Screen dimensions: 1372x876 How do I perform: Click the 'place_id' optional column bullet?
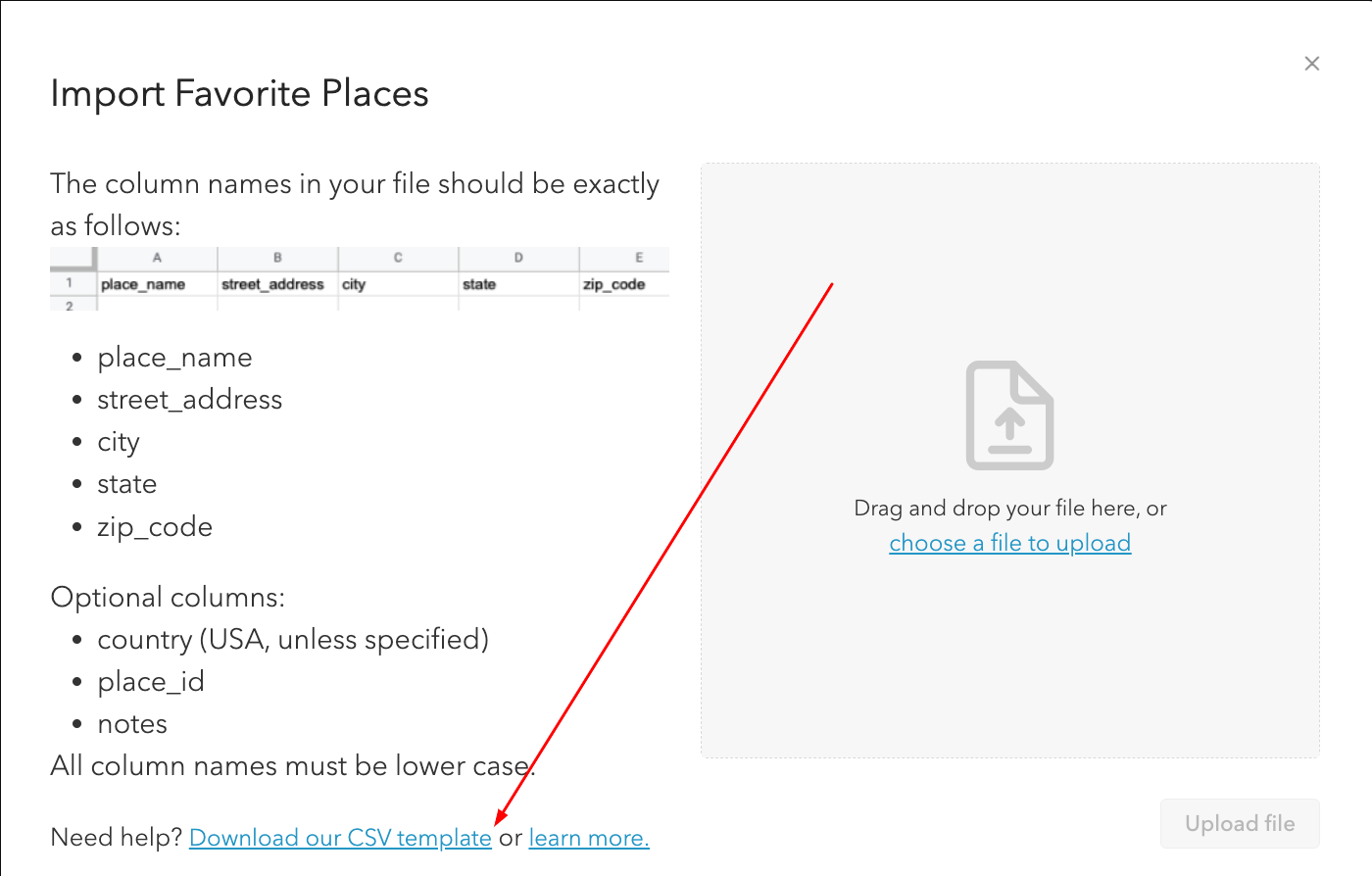pyautogui.click(x=151, y=682)
